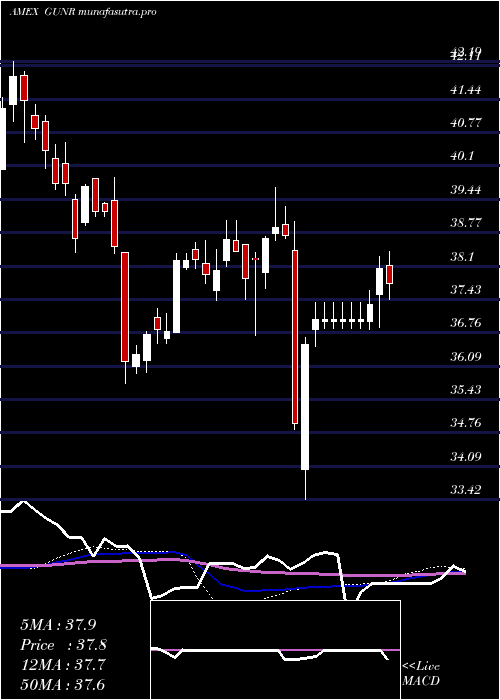Click the 35.43 price axis label

pos(466,389)
